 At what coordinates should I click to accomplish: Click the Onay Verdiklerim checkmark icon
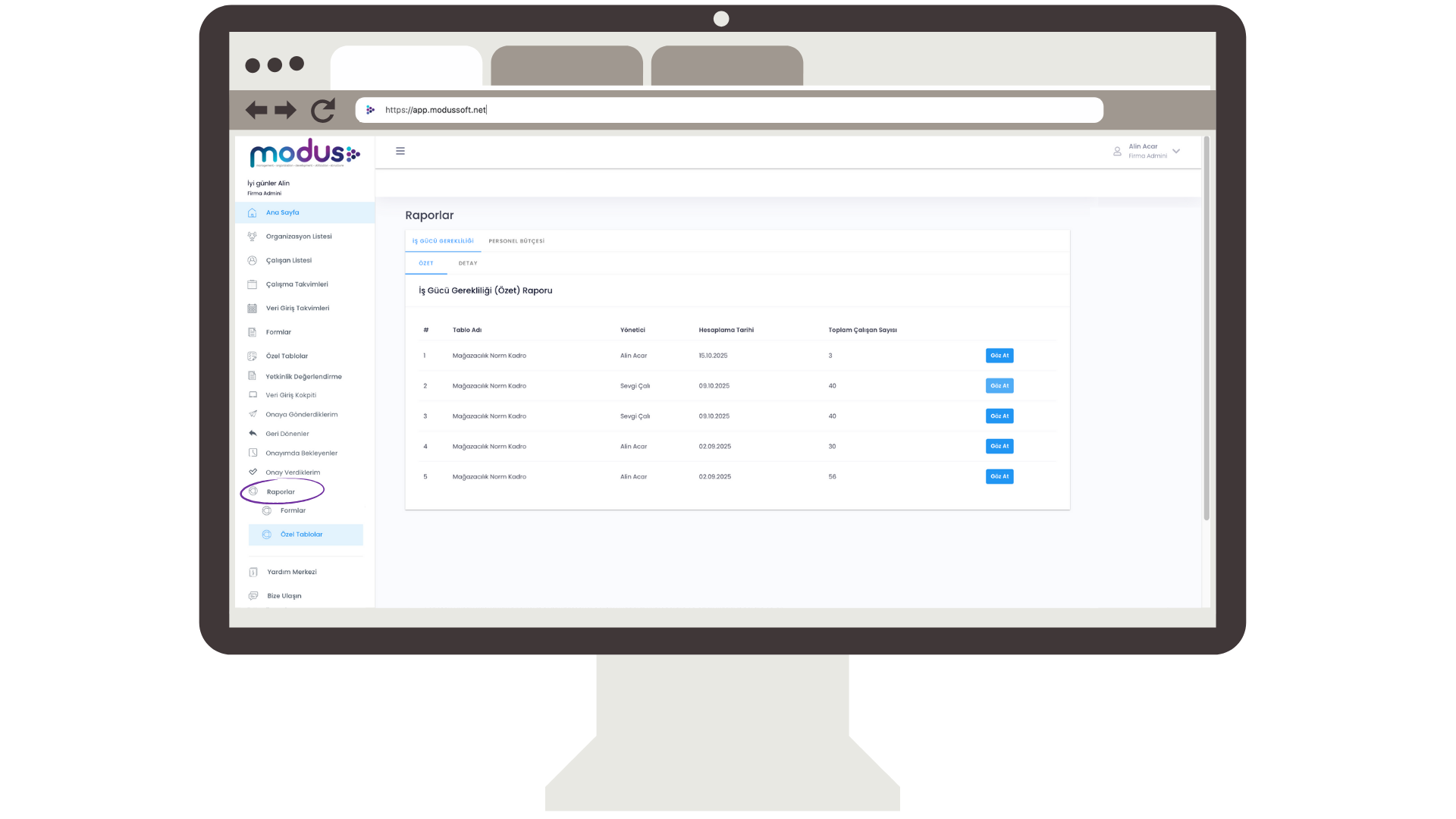(x=253, y=472)
